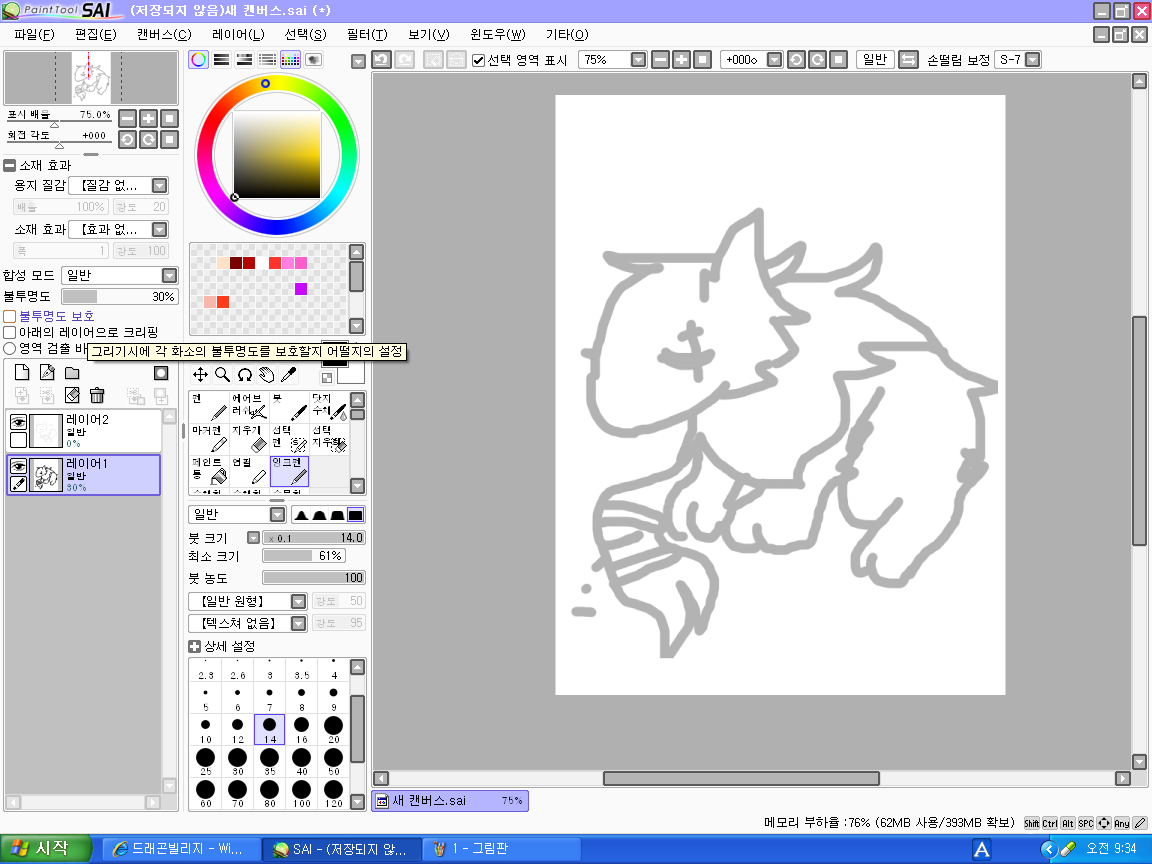Delete layer using trash can icon
Image resolution: width=1152 pixels, height=864 pixels.
click(97, 395)
